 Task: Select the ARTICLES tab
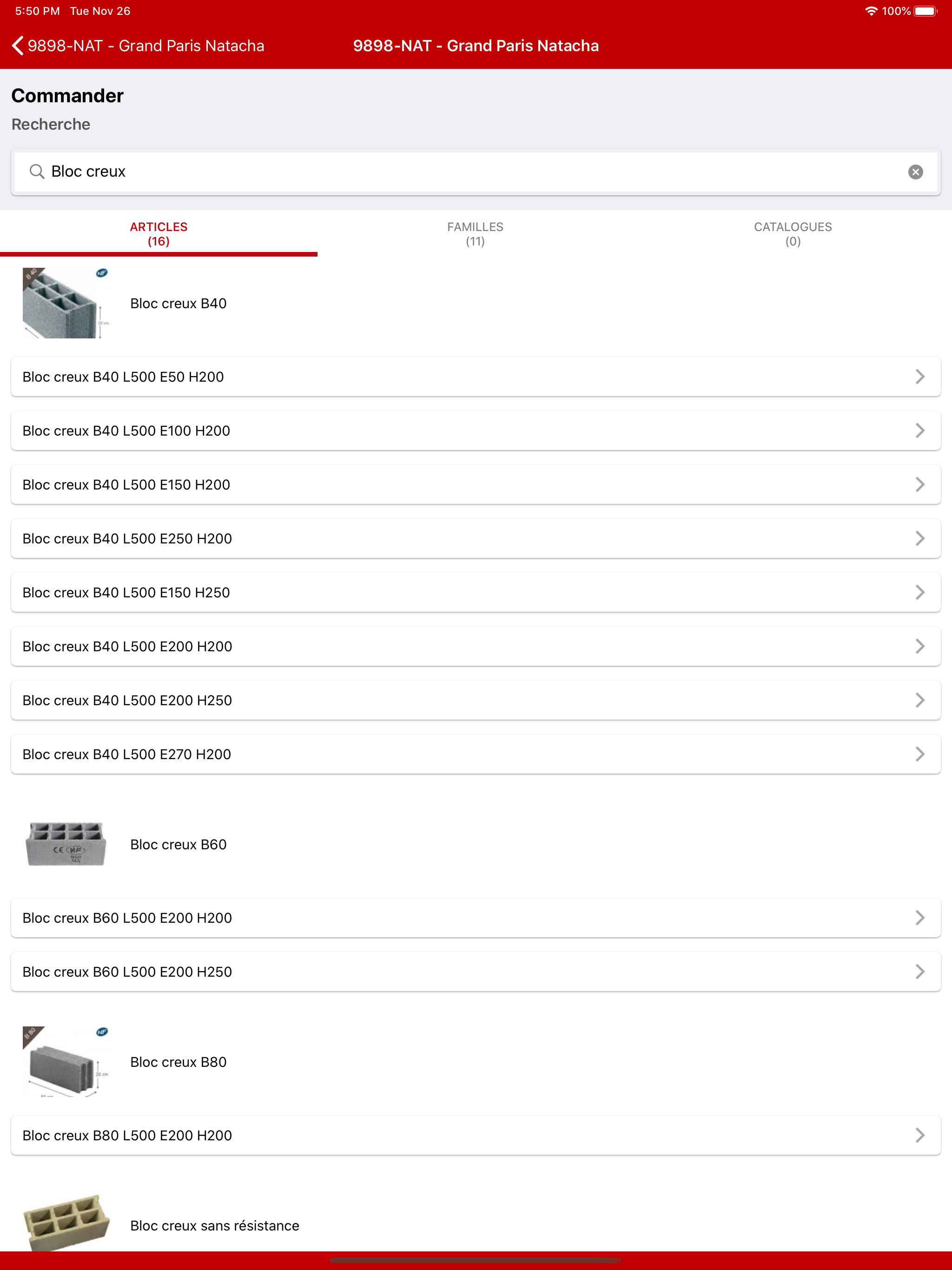159,234
